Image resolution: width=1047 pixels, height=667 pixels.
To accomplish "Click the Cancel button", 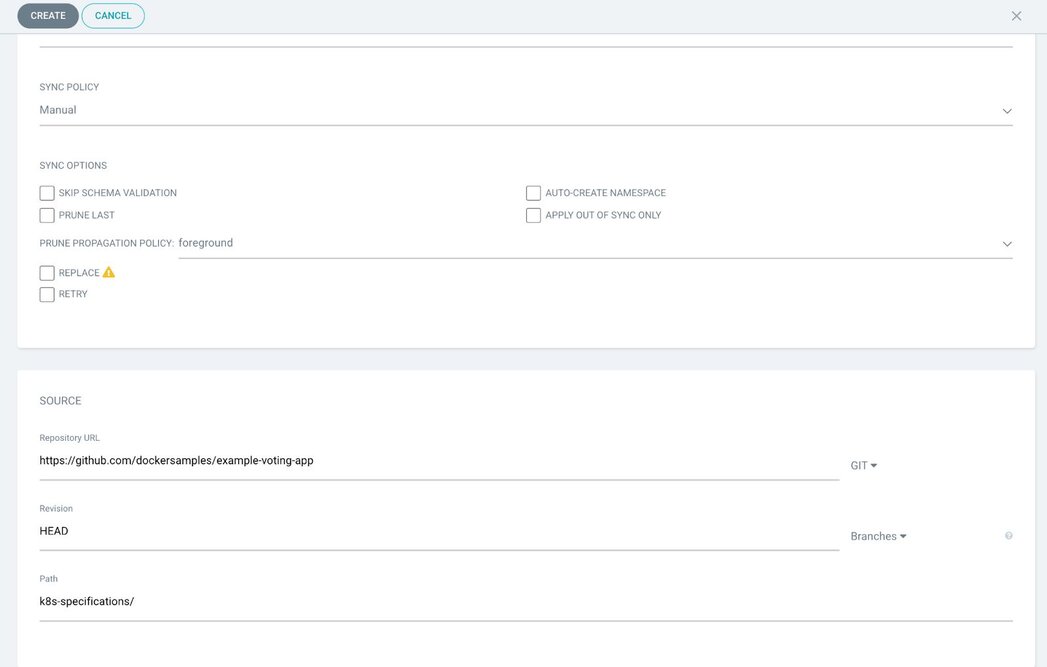I will [113, 15].
